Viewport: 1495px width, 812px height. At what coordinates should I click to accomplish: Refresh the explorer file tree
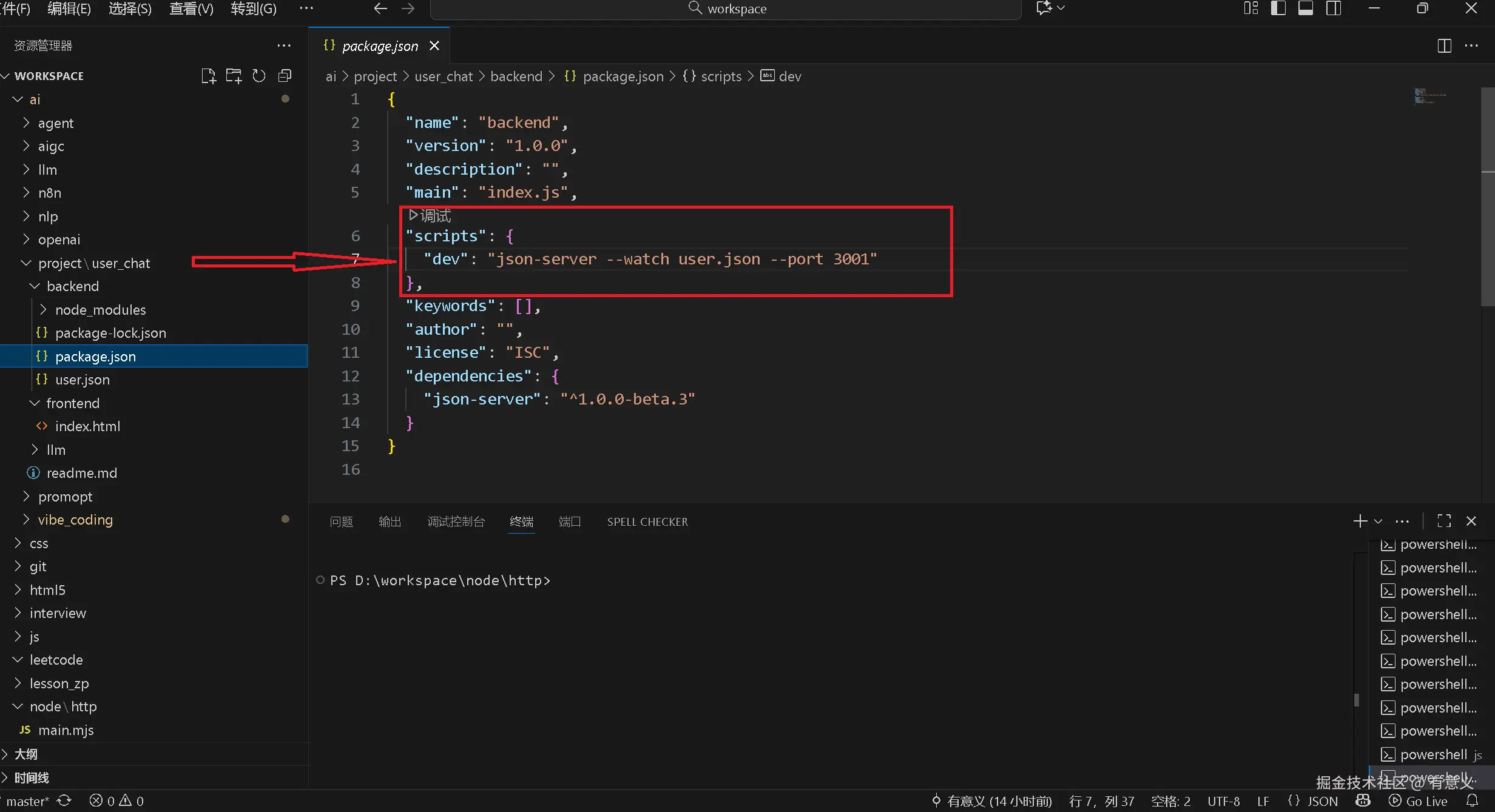point(259,76)
